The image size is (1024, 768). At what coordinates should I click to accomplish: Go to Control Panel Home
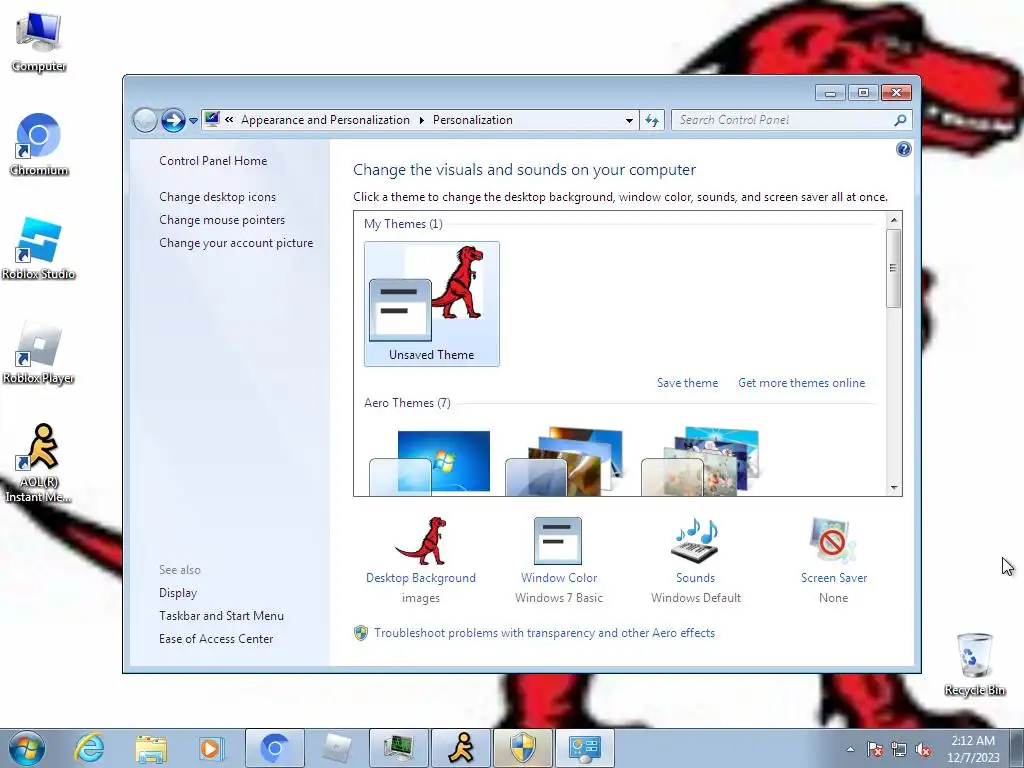213,161
